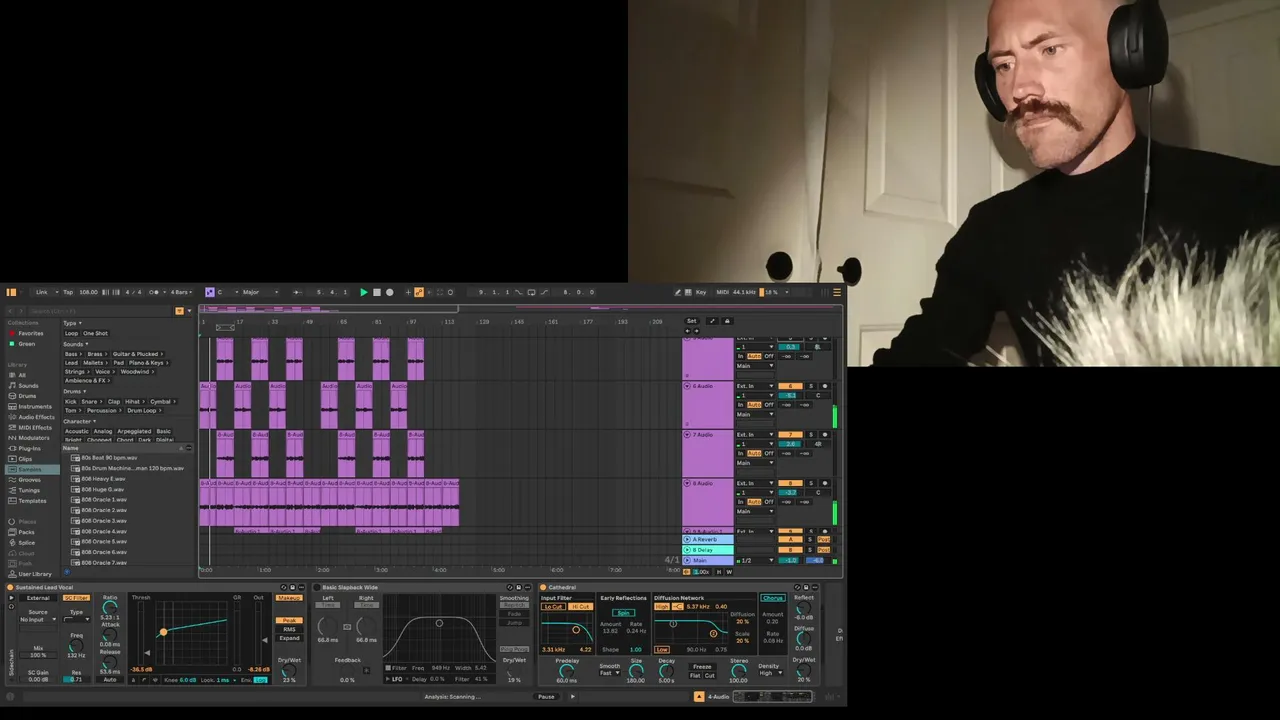The image size is (1280, 720).
Task: Click the Freeze button in Cathedral
Action: pyautogui.click(x=702, y=667)
